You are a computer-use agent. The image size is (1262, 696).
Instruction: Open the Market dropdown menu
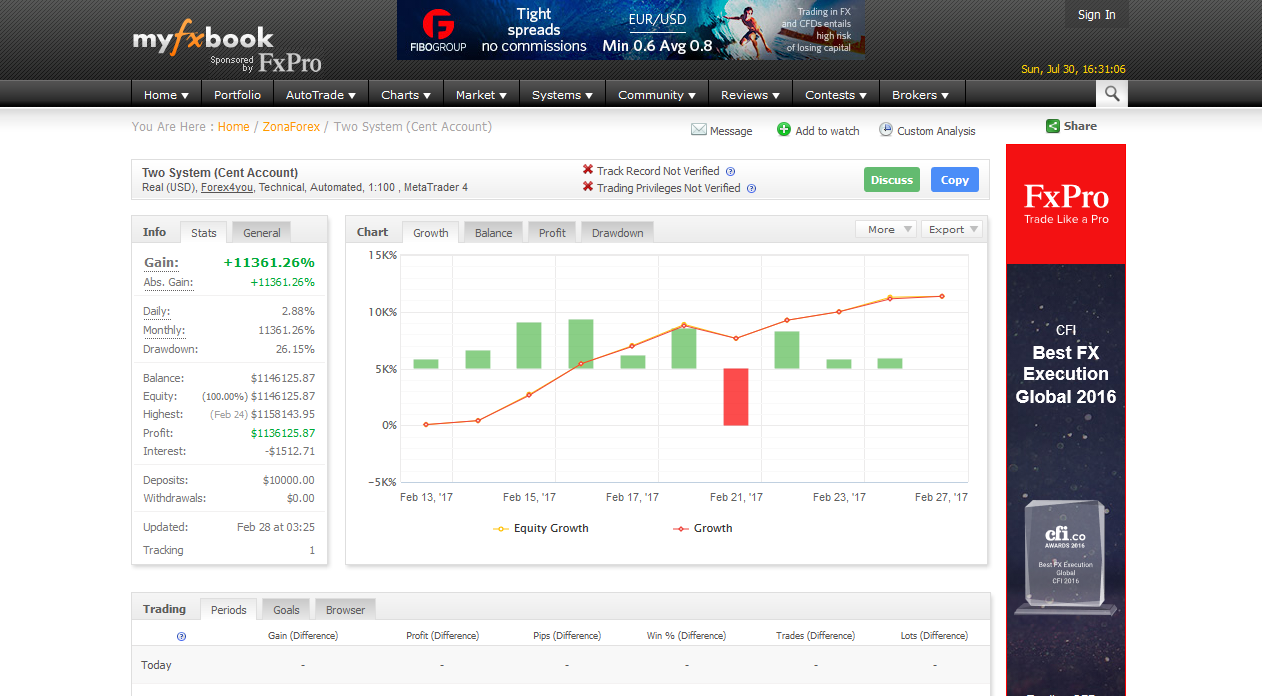coord(481,95)
